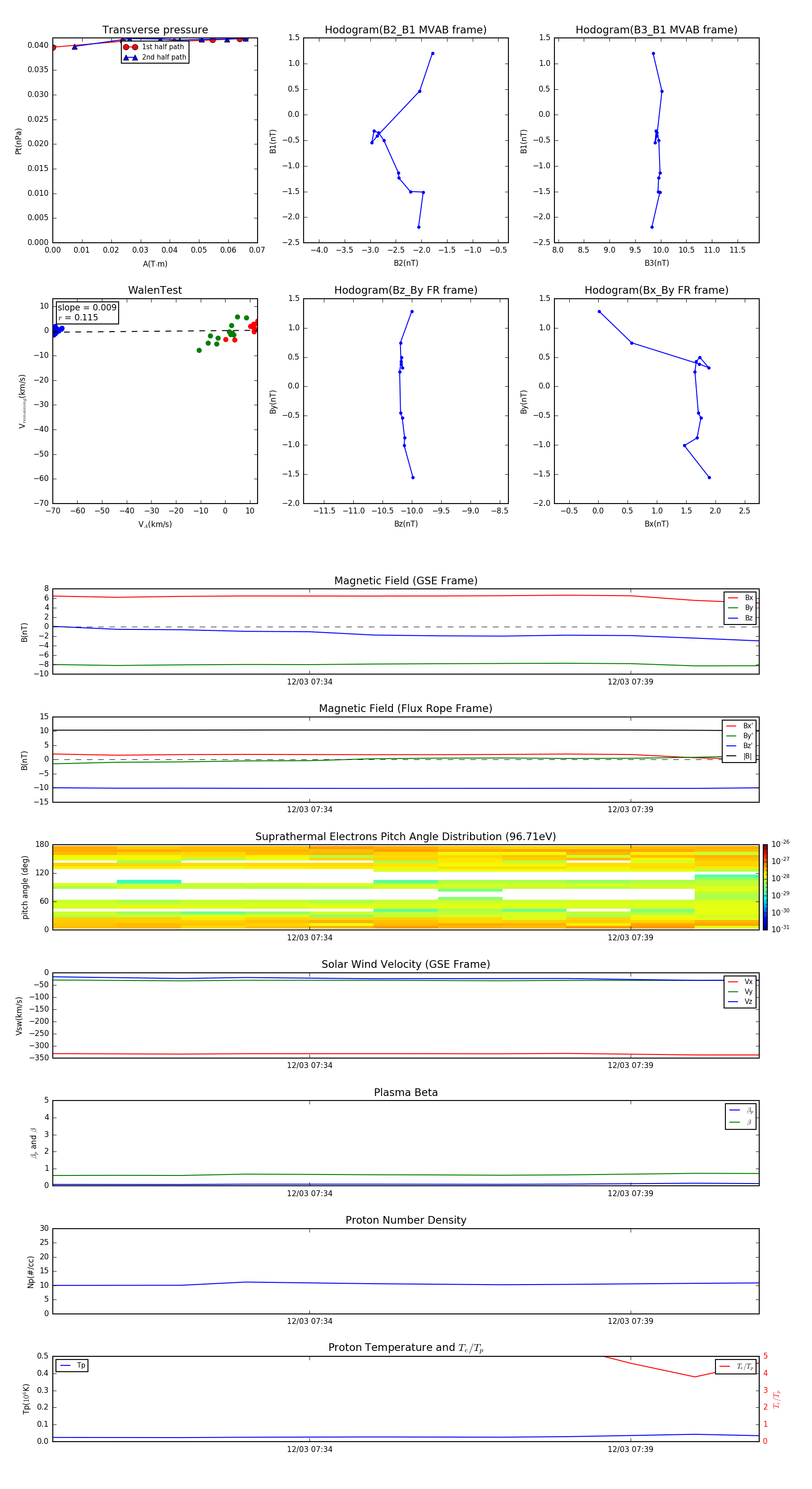Viewport: 812px width, 1489px height.
Task: Click the '10^-26' color bar label
Action: pos(780,844)
